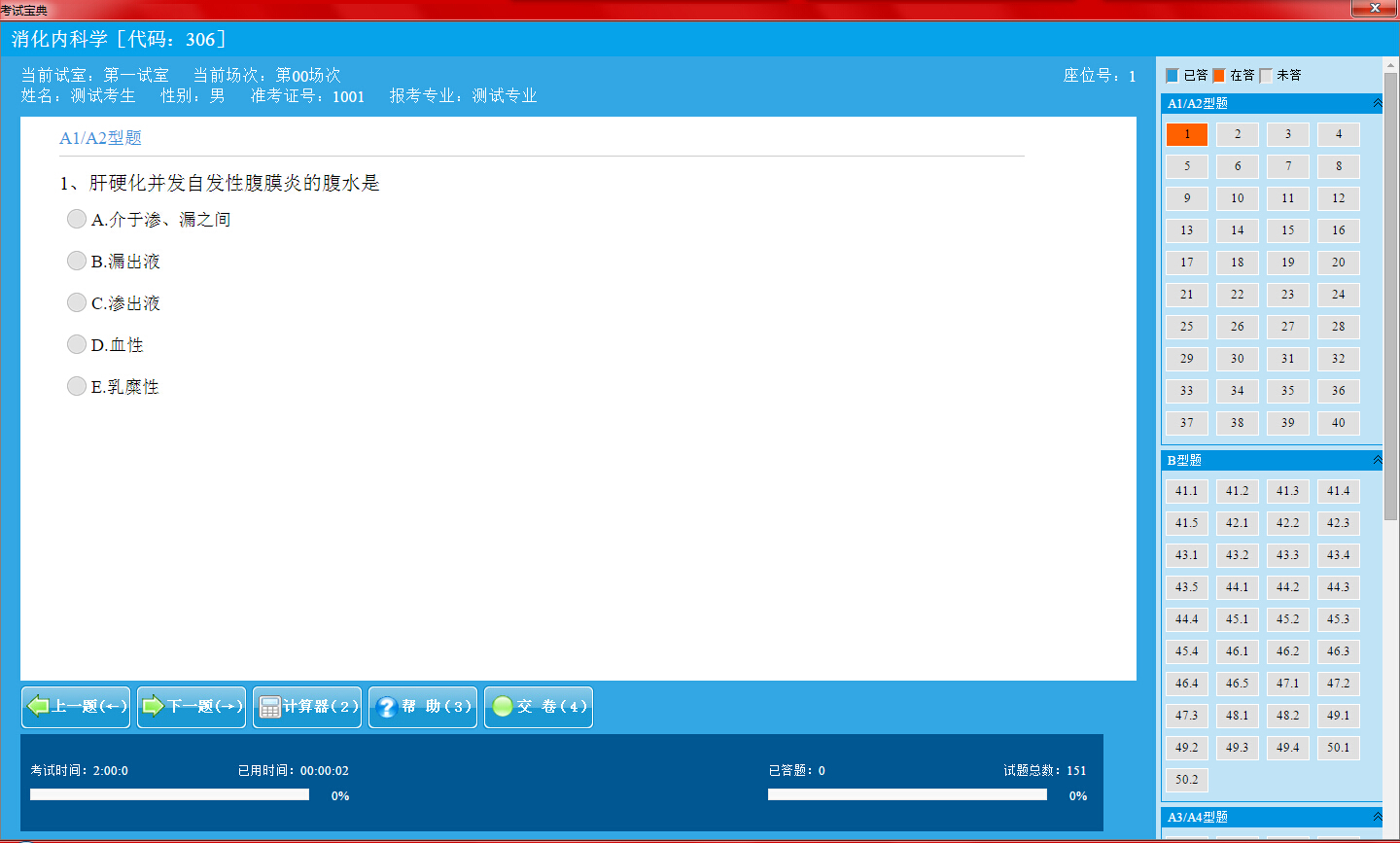
Task: Open question 45.2
Action: [x=1288, y=619]
